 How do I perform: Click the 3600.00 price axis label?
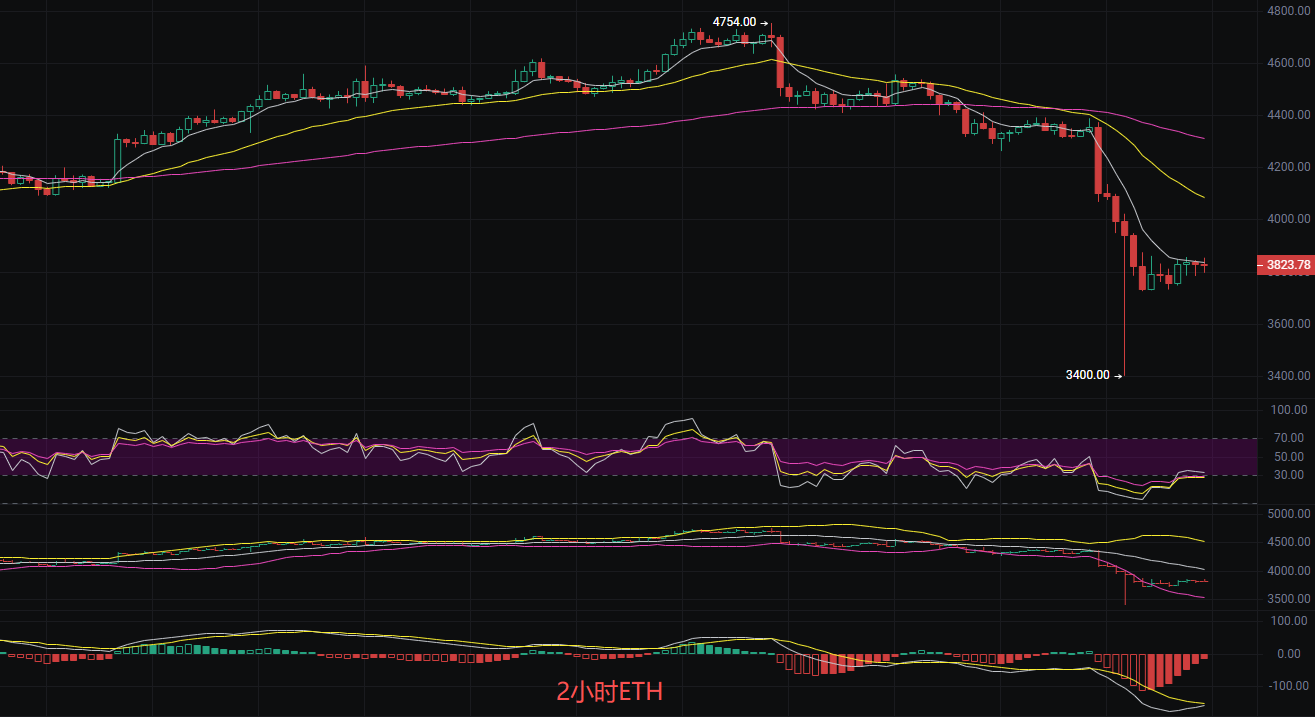pos(1288,324)
